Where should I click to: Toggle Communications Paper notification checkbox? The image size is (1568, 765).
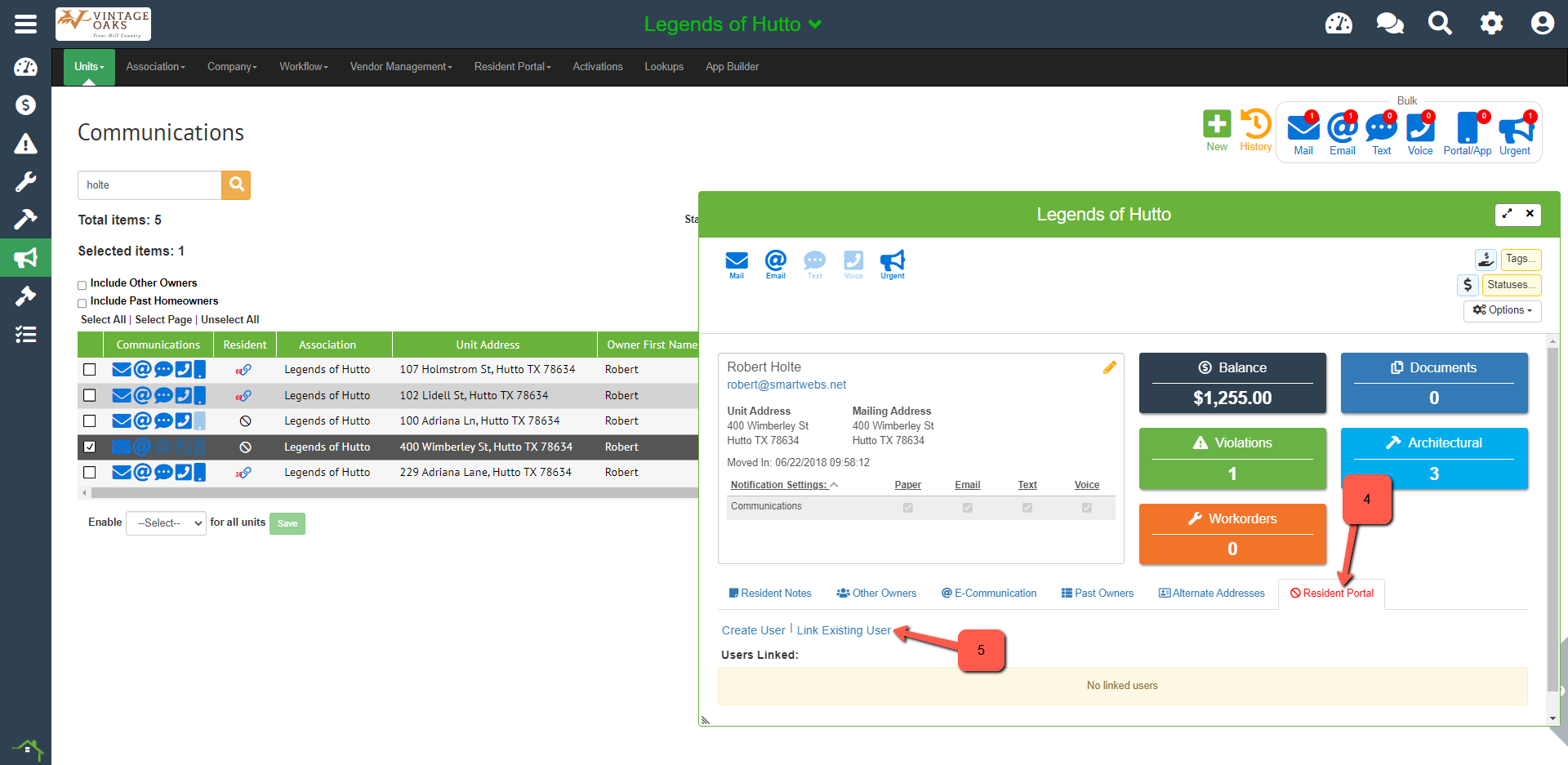(x=908, y=508)
